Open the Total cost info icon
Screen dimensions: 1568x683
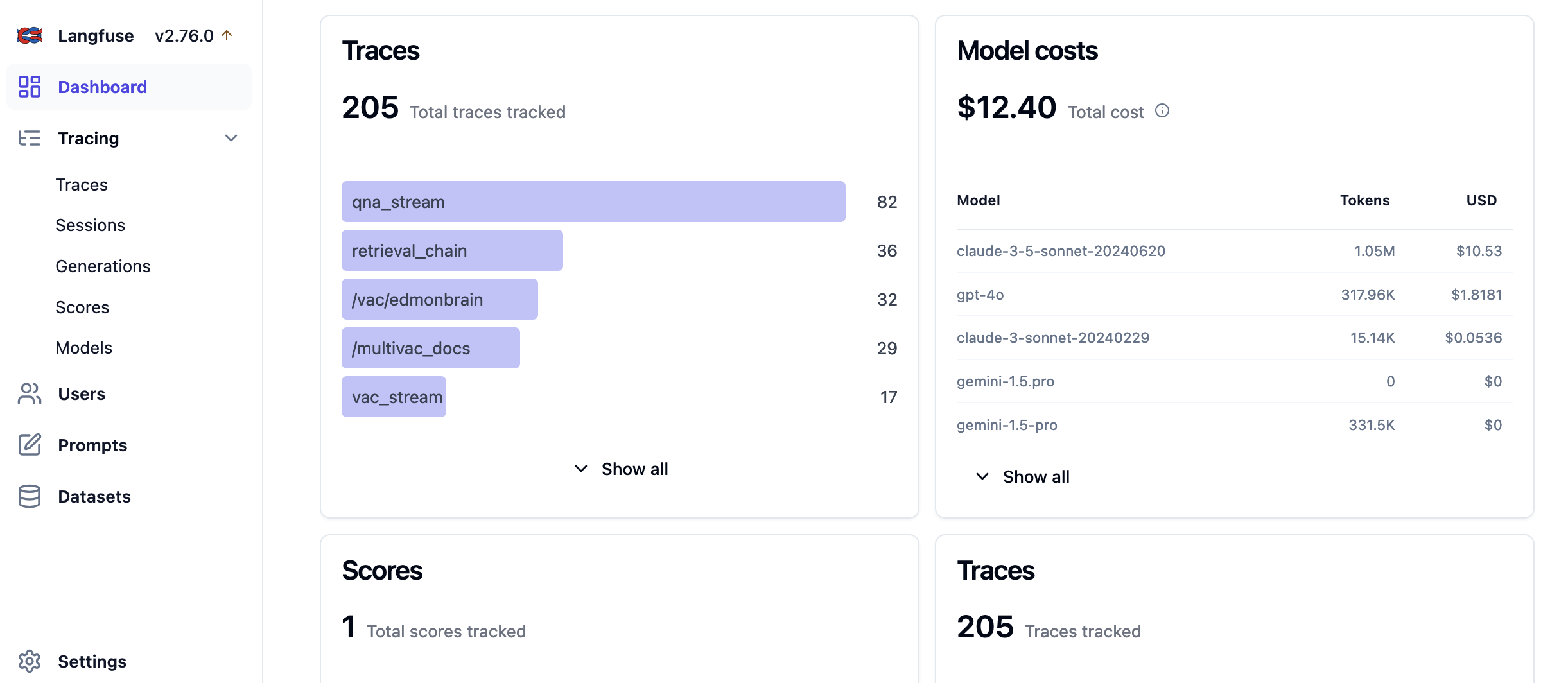point(1162,111)
